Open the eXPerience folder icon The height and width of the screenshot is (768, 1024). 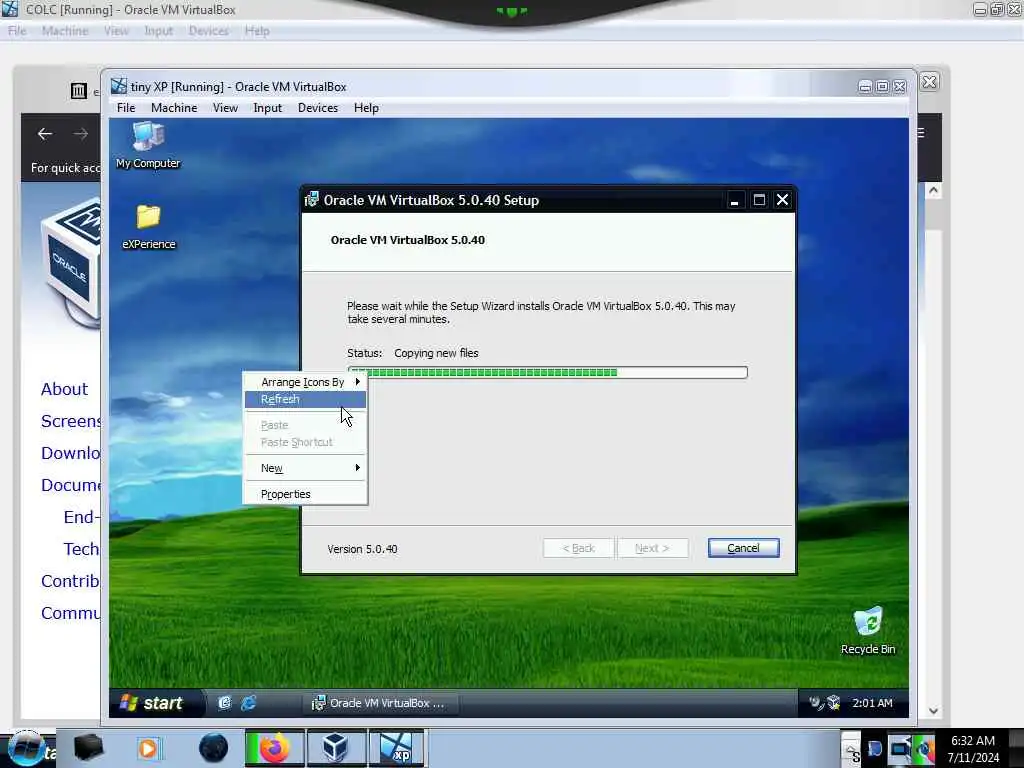pyautogui.click(x=149, y=226)
